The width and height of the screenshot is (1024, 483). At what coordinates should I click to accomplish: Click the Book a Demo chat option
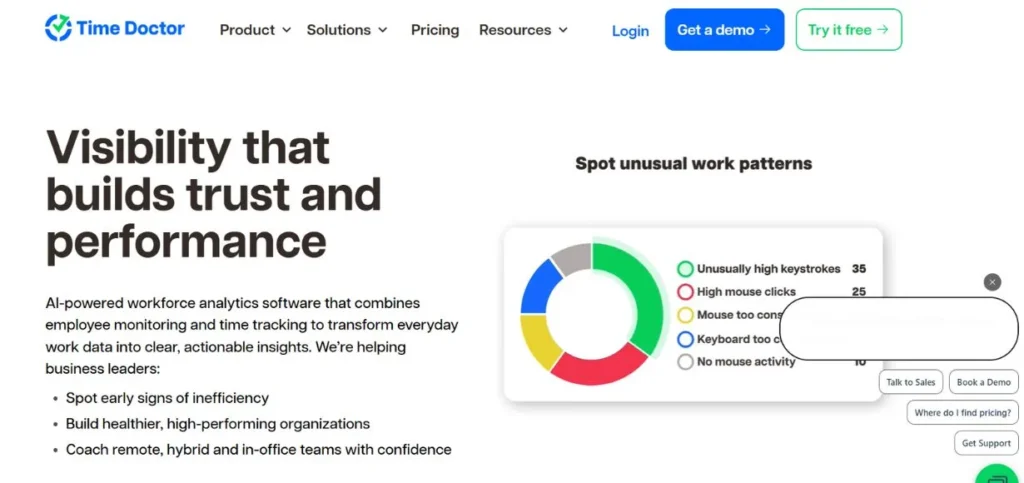tap(984, 382)
